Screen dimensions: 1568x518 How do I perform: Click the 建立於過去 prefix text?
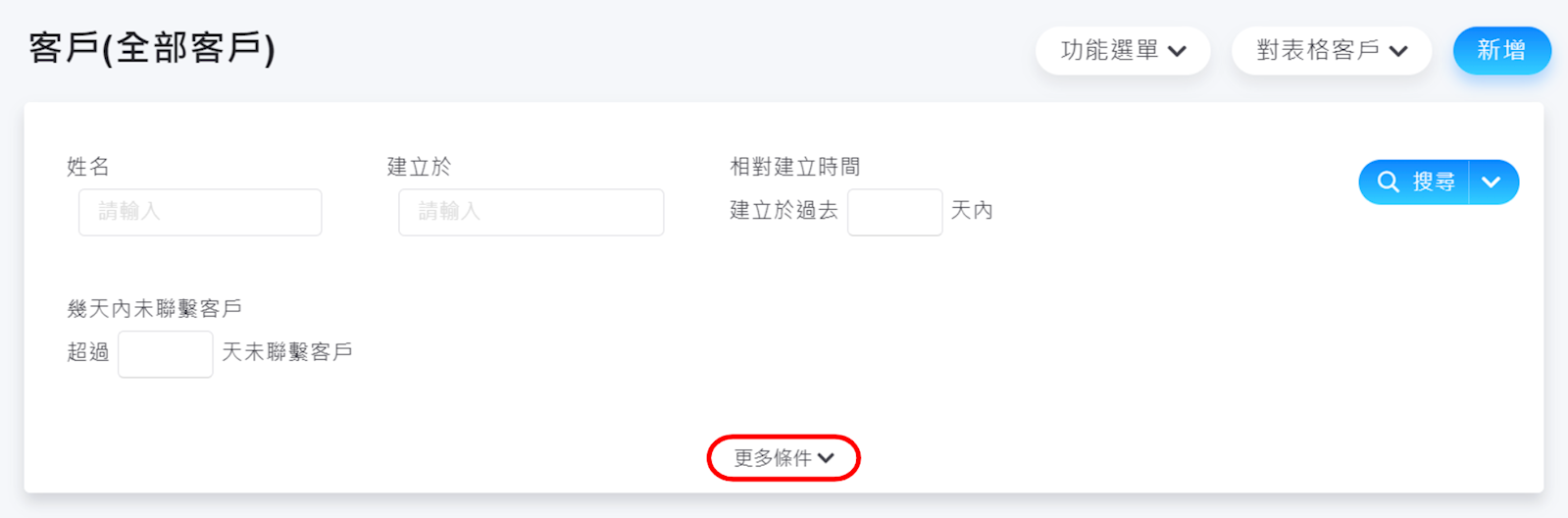(784, 211)
